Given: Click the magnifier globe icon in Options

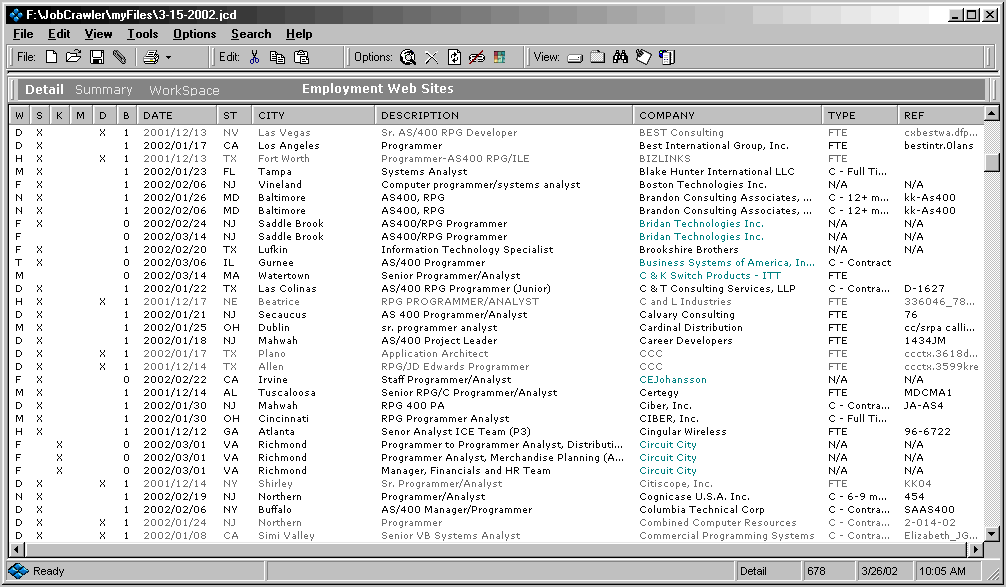Looking at the screenshot, I should point(408,57).
